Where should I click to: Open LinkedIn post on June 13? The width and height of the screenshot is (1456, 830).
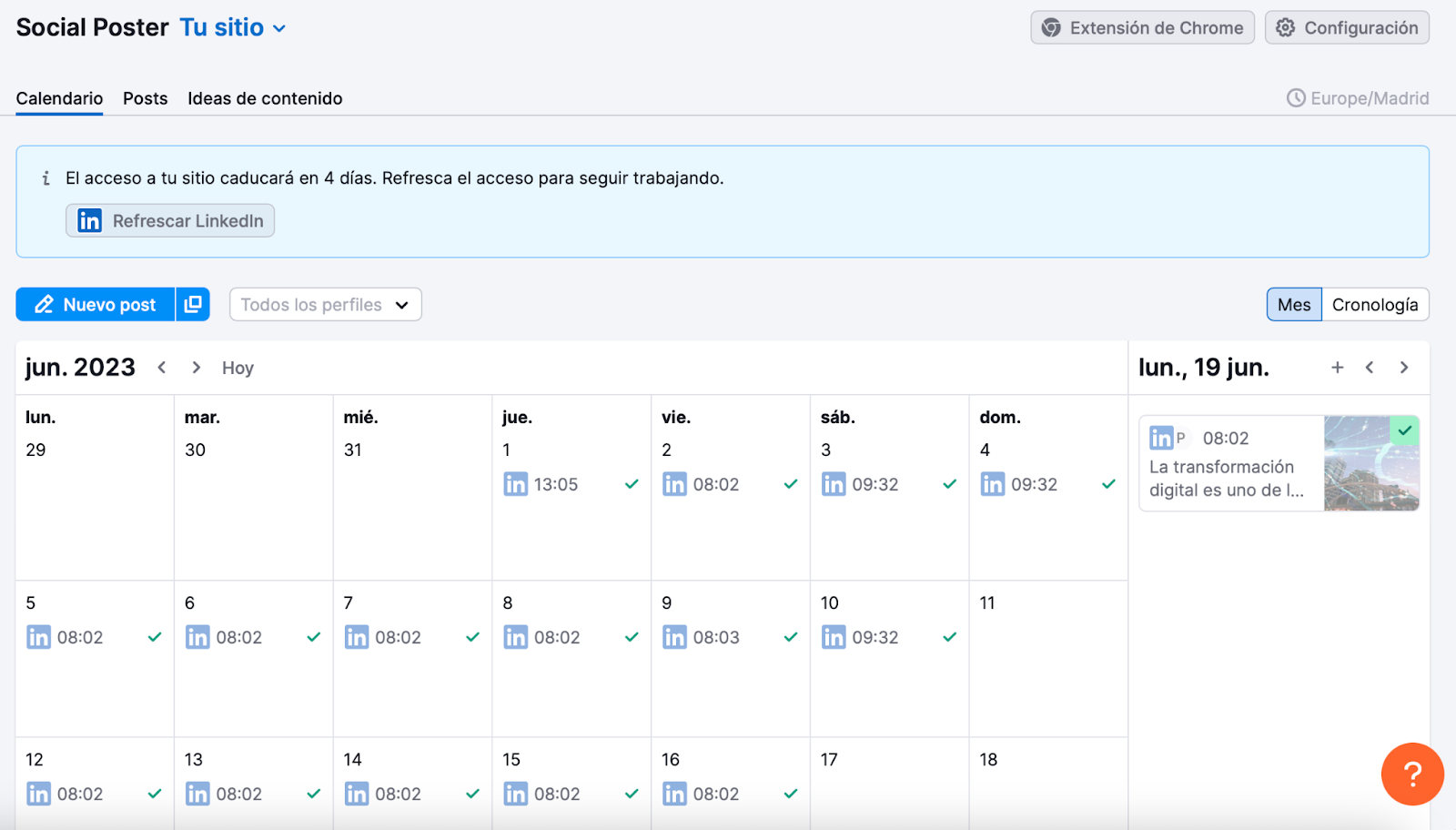pyautogui.click(x=253, y=794)
